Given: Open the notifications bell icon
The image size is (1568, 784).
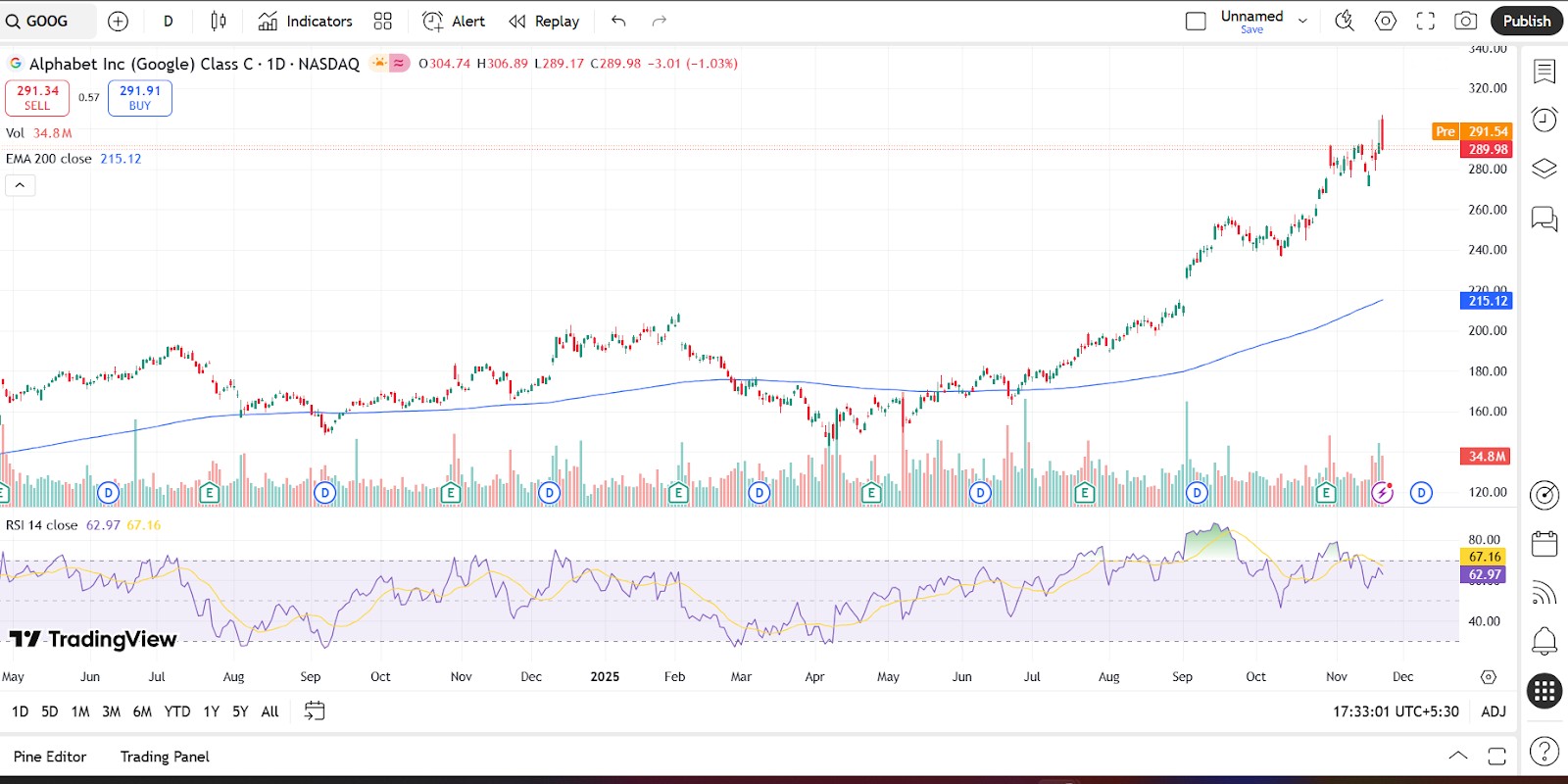Looking at the screenshot, I should click(x=1544, y=642).
